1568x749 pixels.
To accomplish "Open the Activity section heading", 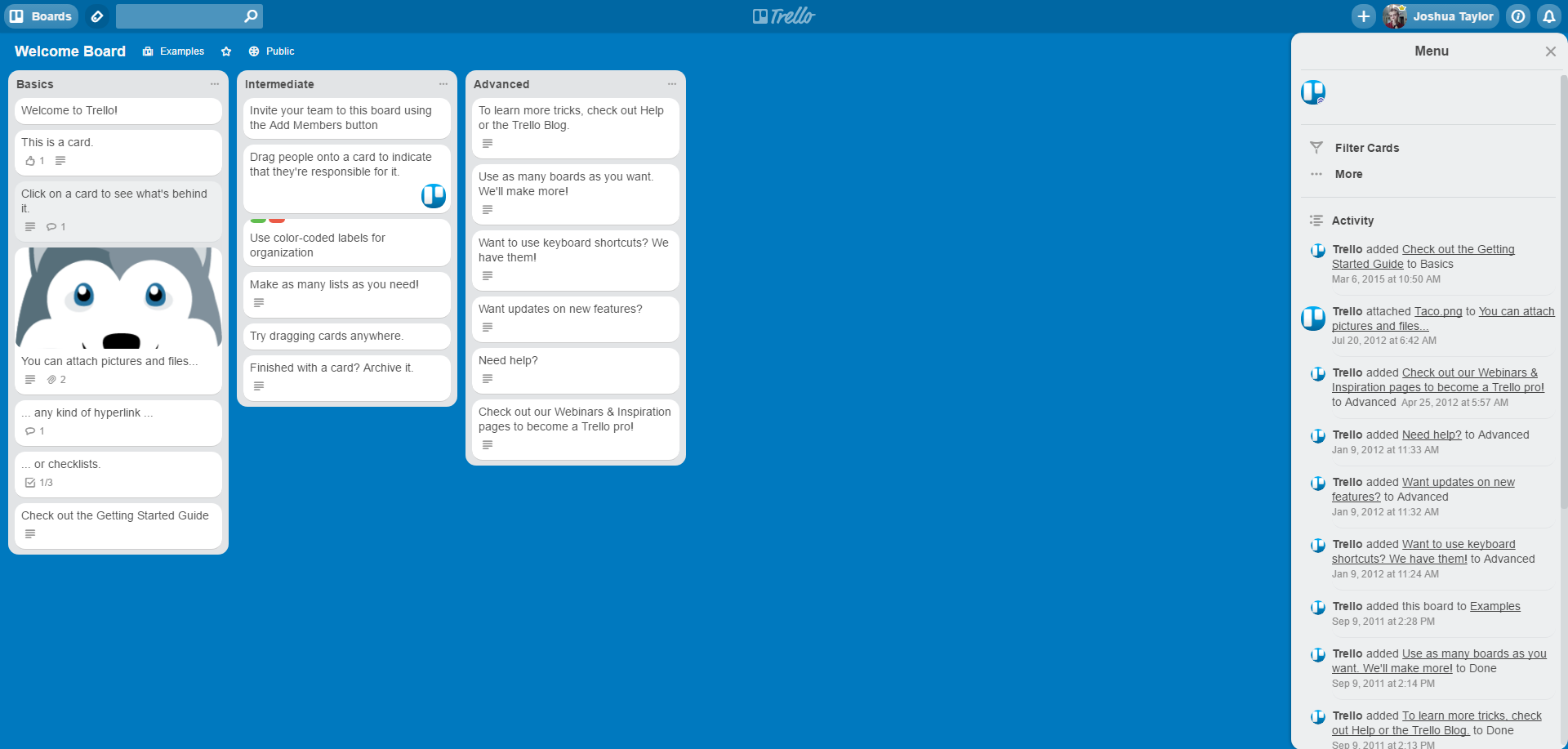I will pos(1352,221).
